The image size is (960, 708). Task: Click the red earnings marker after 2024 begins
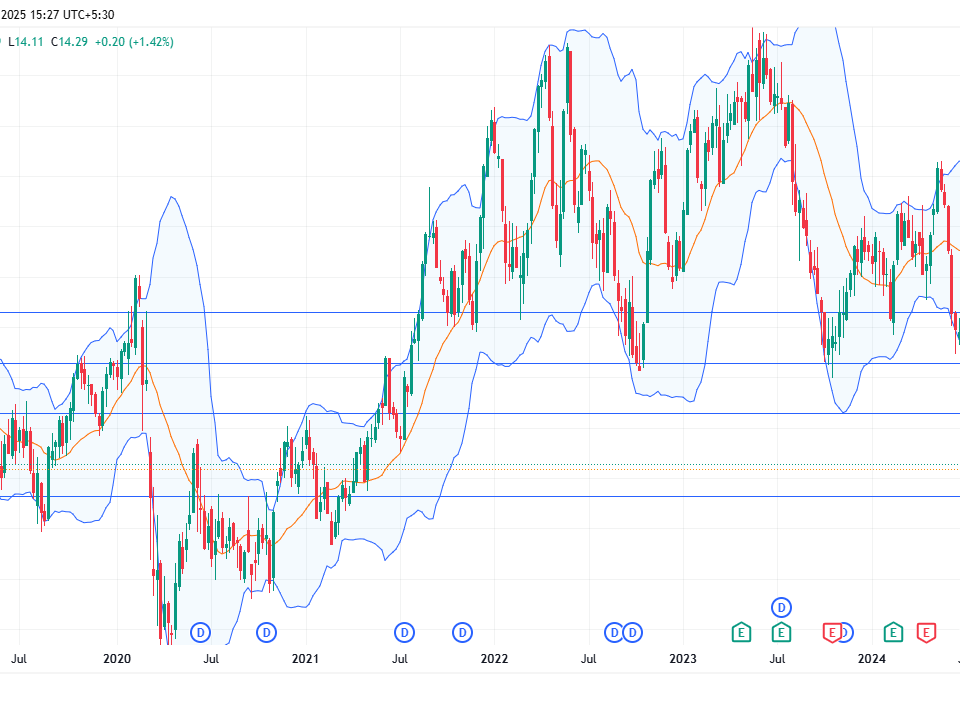click(x=926, y=632)
